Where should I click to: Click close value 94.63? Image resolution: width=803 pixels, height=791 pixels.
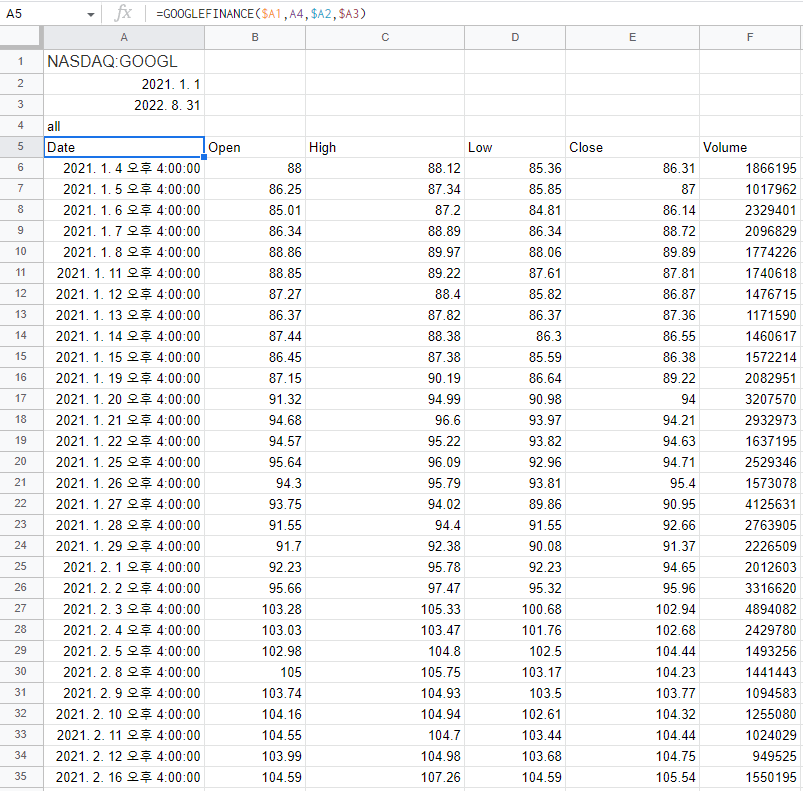(632, 441)
